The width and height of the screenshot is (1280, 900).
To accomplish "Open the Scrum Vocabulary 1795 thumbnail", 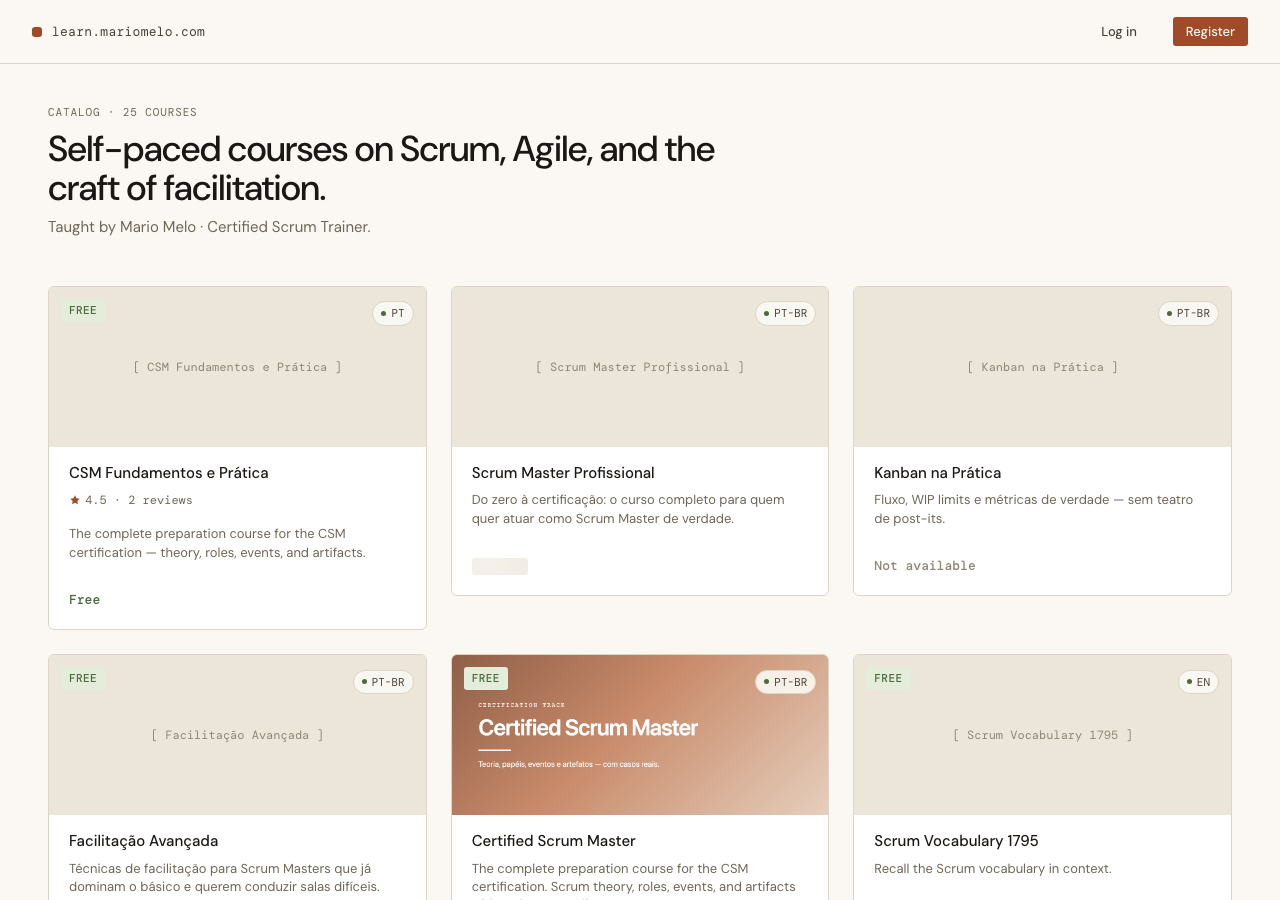I will 1042,735.
